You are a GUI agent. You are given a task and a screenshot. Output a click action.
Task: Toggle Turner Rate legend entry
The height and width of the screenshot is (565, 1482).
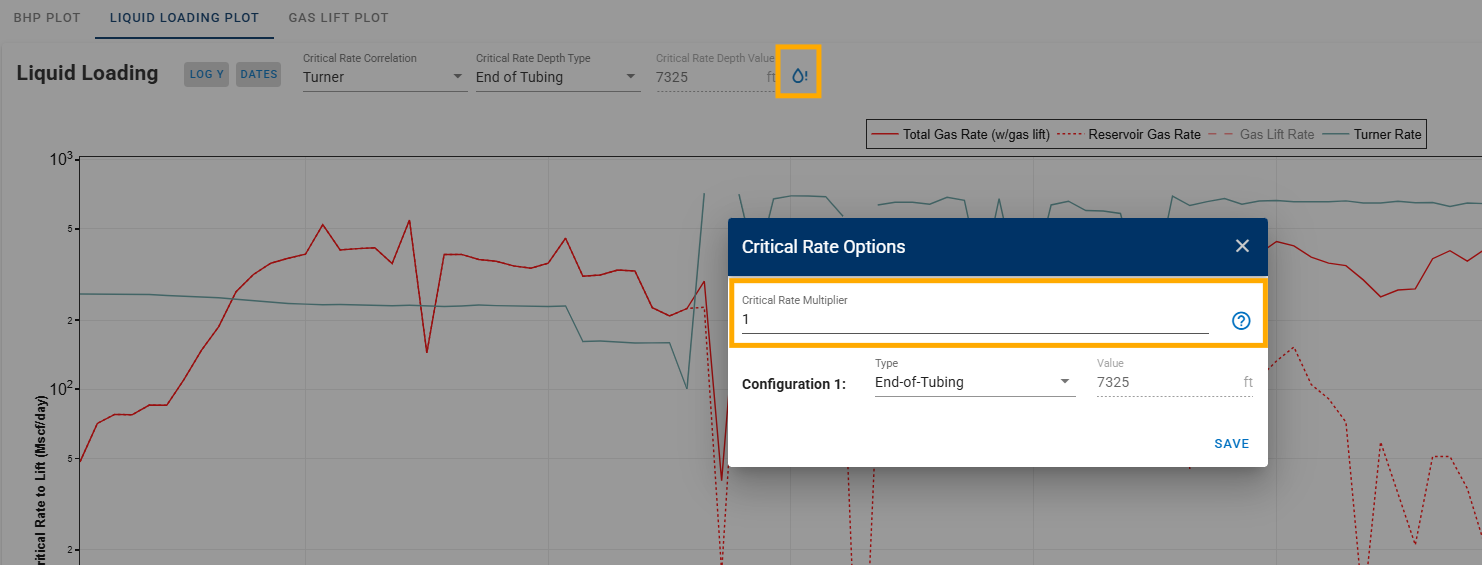point(1372,134)
